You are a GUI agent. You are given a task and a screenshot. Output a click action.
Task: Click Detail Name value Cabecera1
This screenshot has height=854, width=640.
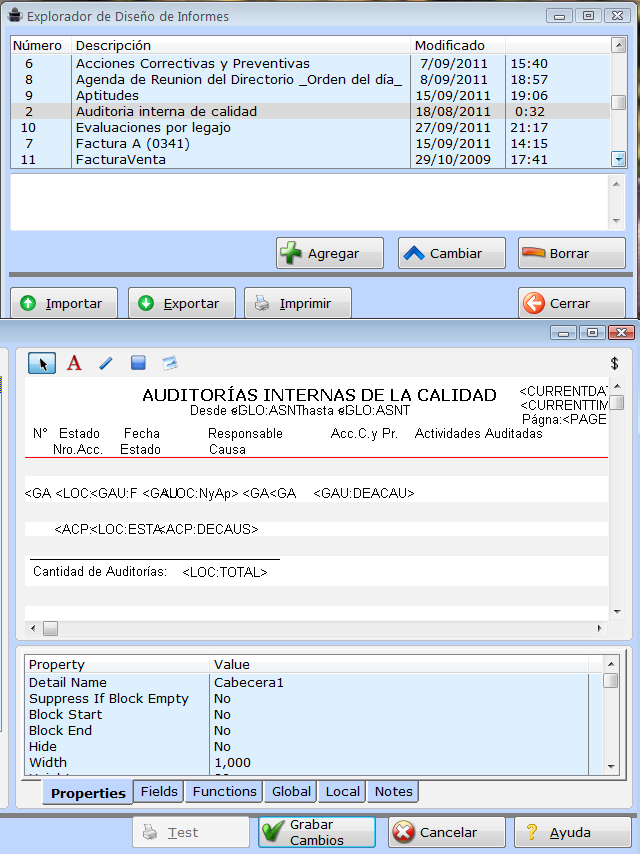tap(248, 682)
